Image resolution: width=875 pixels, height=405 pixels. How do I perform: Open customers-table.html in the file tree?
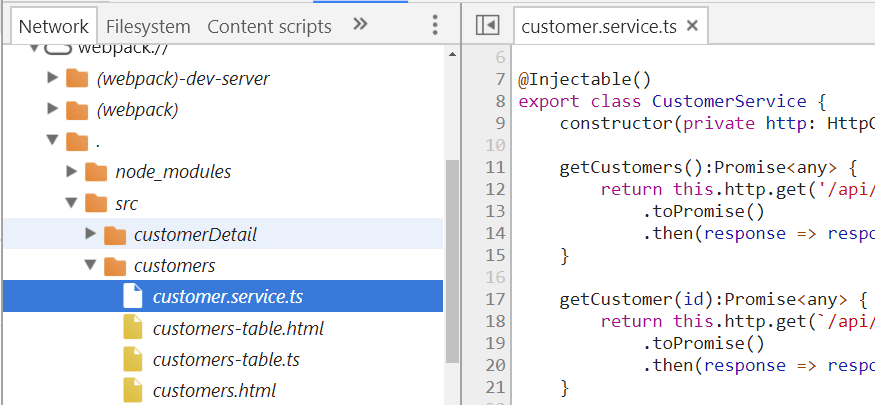(238, 329)
